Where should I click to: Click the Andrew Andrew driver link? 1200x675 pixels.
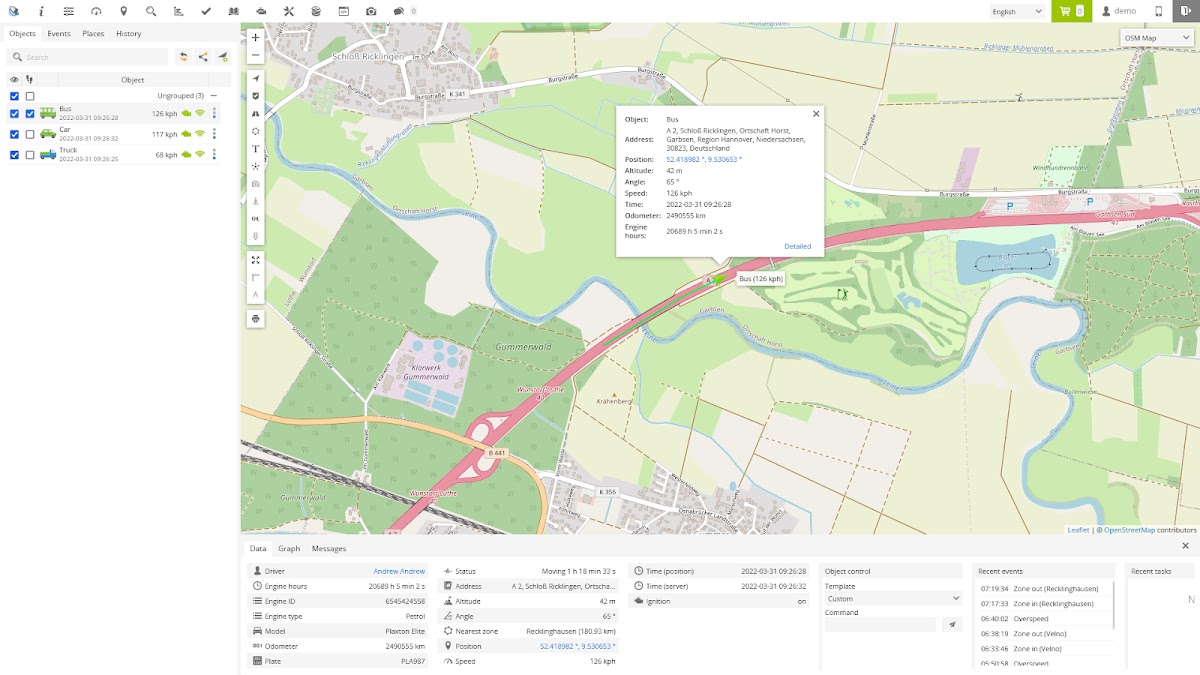pos(399,571)
